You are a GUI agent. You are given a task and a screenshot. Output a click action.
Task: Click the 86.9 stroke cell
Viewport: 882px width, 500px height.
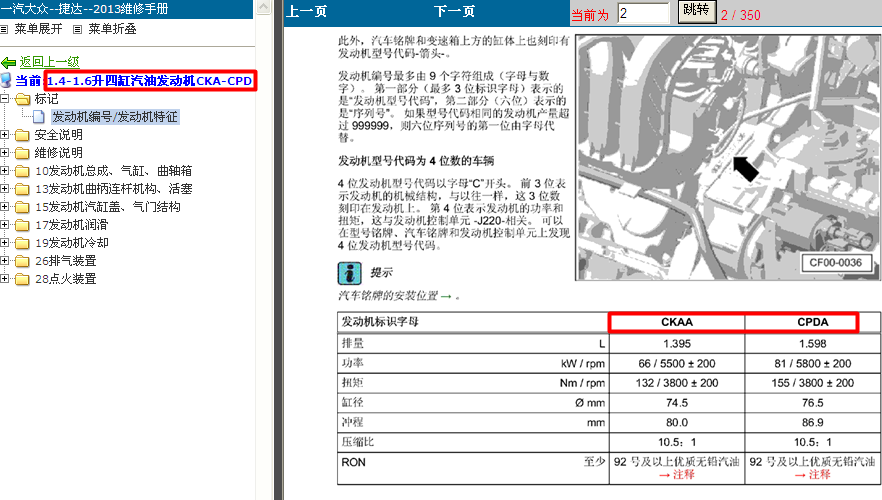tap(813, 422)
